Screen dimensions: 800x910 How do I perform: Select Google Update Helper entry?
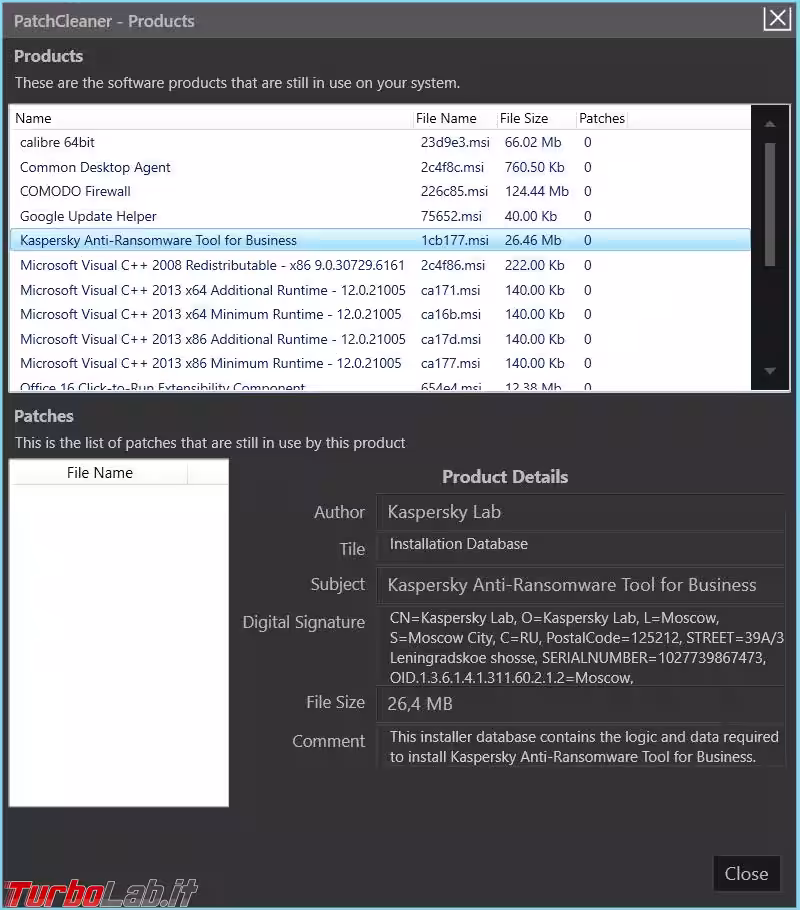tap(88, 216)
